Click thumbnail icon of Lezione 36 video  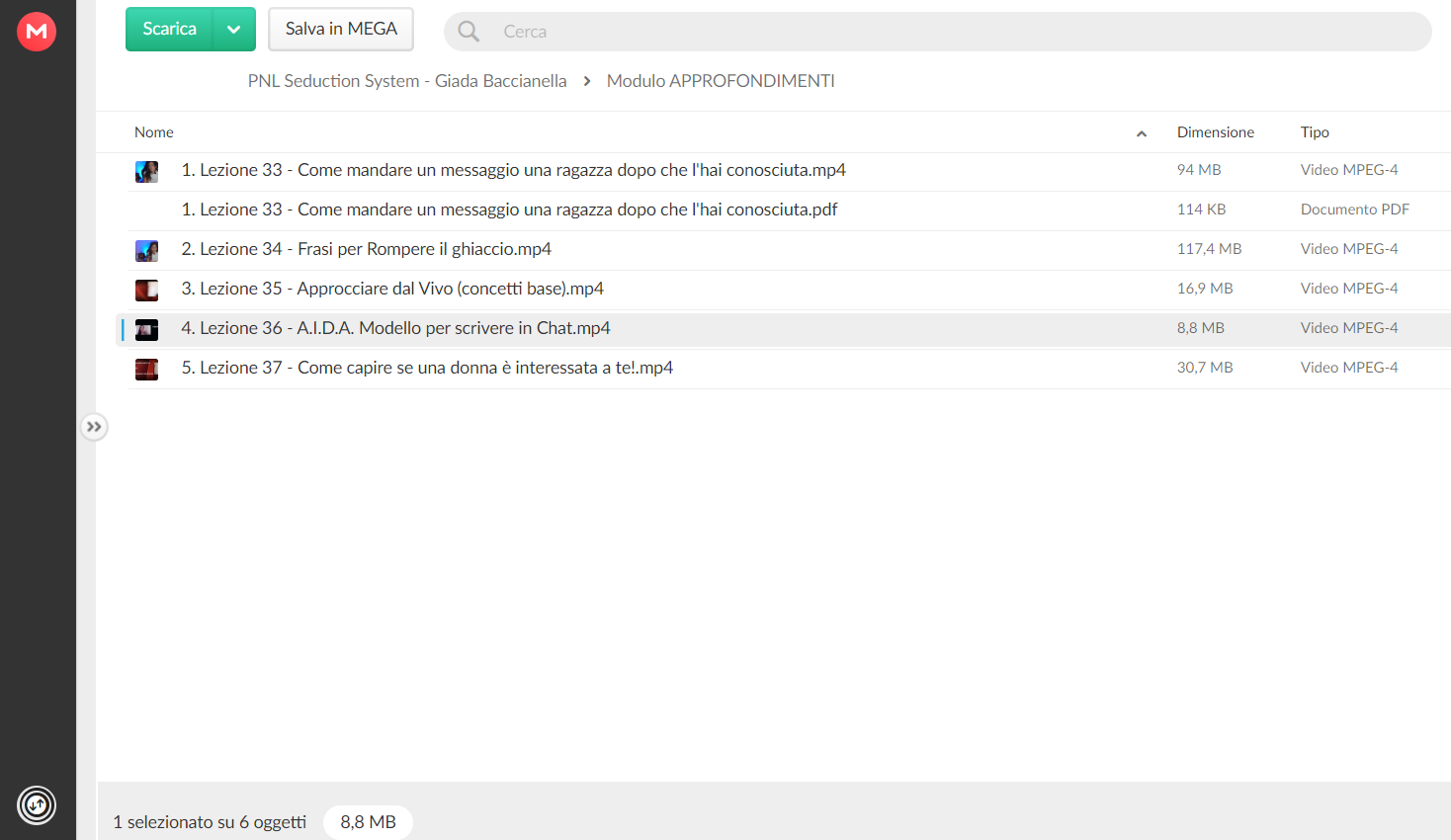click(x=146, y=329)
